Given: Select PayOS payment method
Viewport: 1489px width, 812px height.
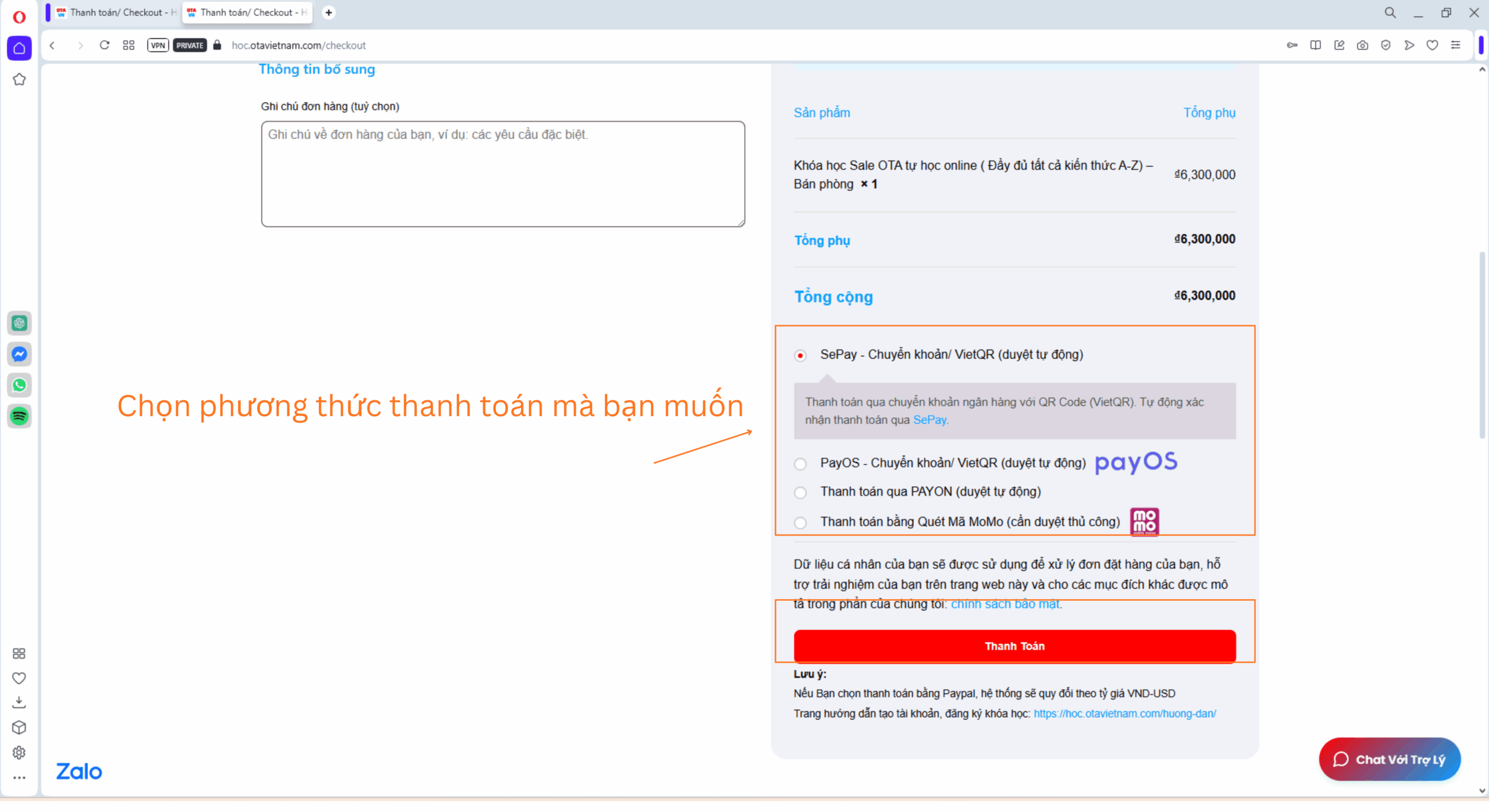Looking at the screenshot, I should pos(800,464).
